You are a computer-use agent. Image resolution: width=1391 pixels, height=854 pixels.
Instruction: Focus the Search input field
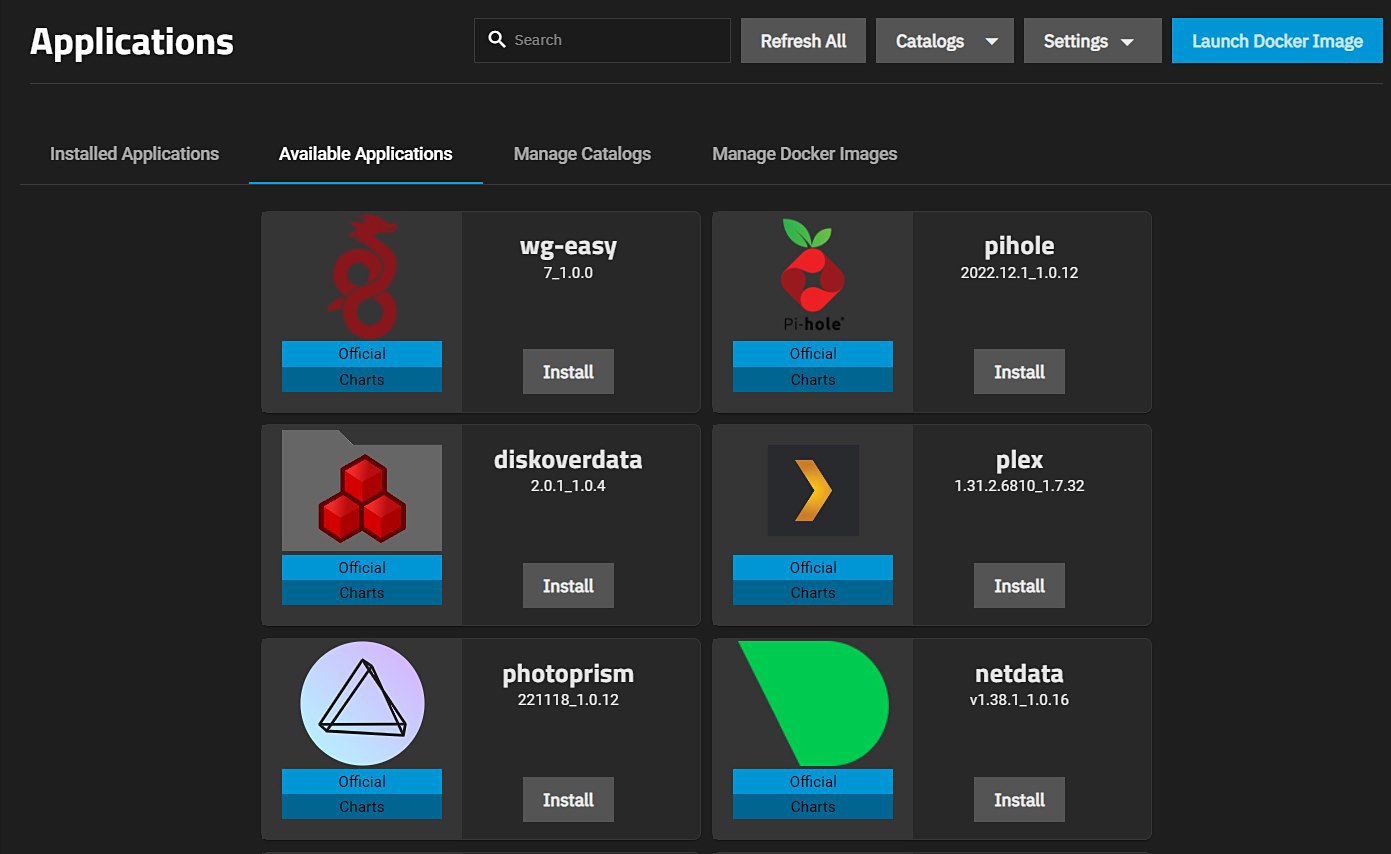tap(602, 40)
